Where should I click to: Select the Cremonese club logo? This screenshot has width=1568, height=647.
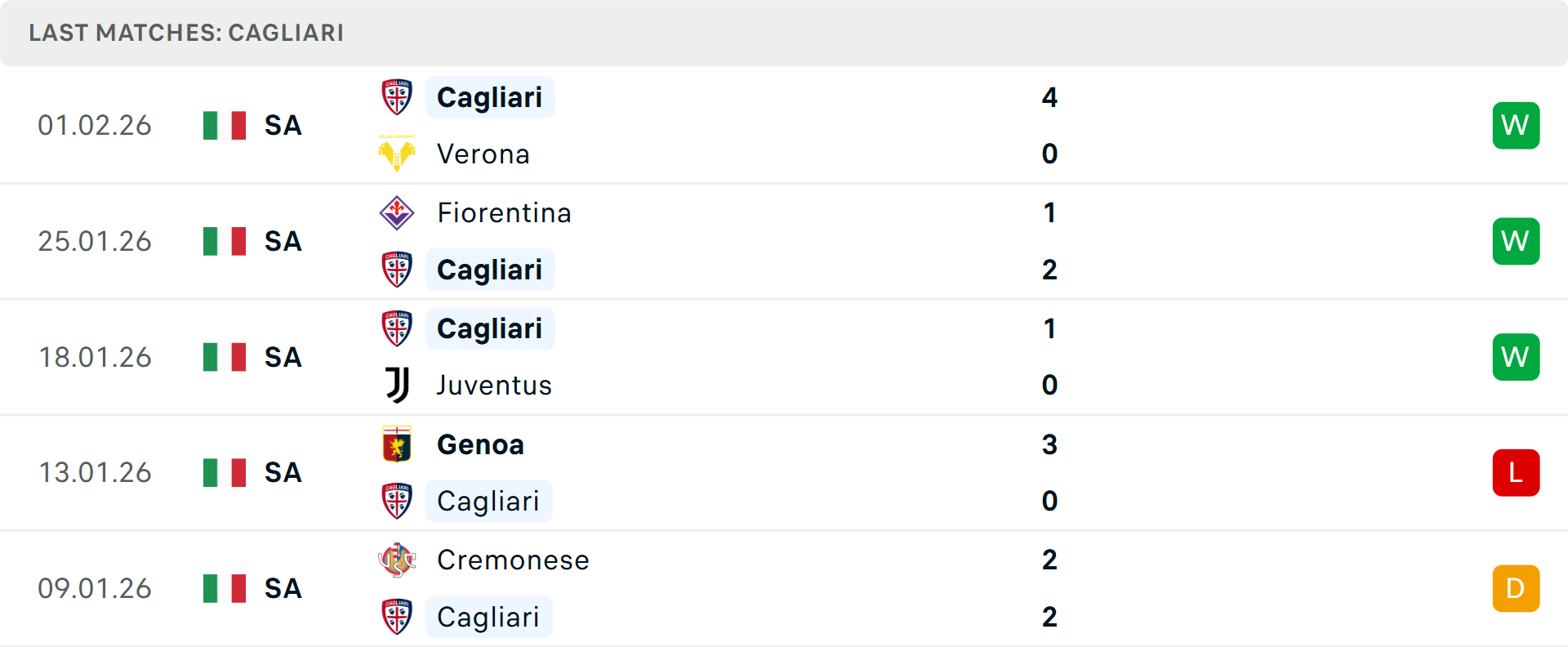397,560
